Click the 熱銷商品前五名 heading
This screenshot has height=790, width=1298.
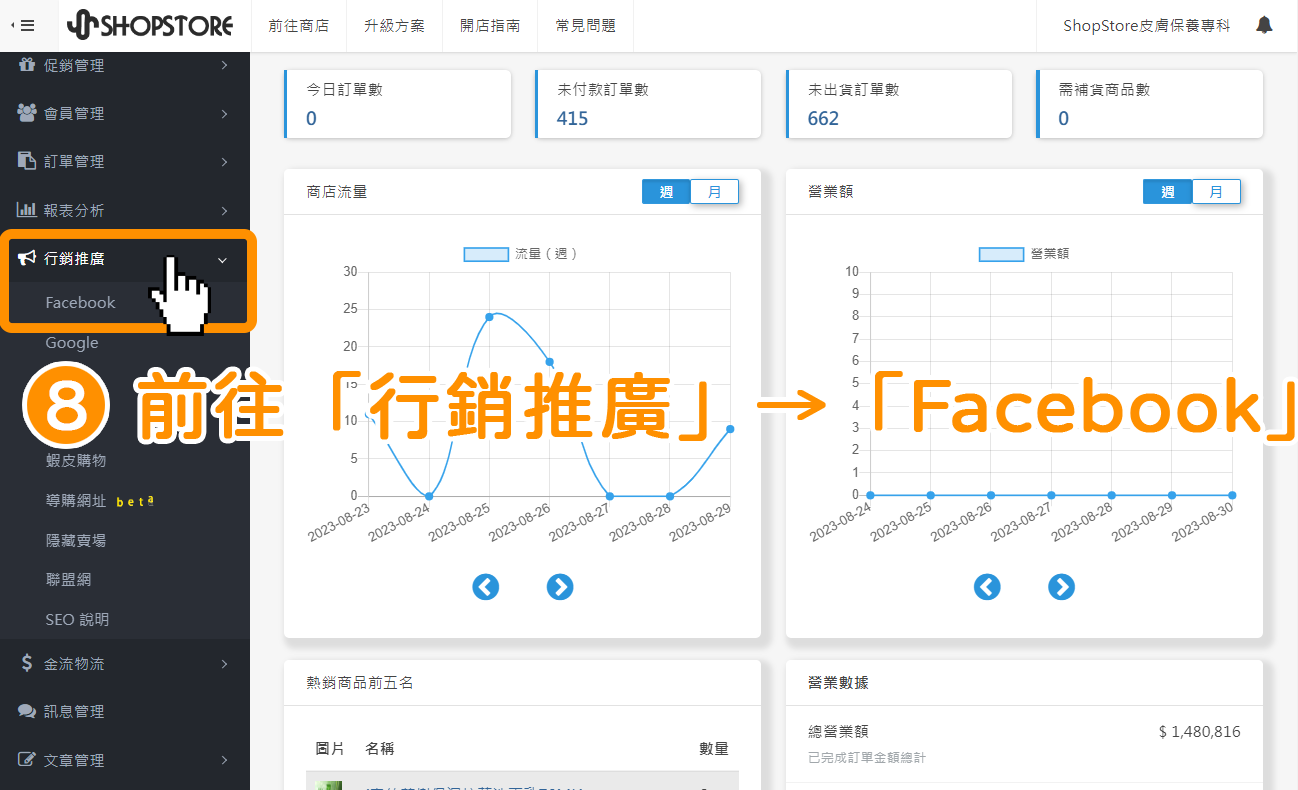360,683
